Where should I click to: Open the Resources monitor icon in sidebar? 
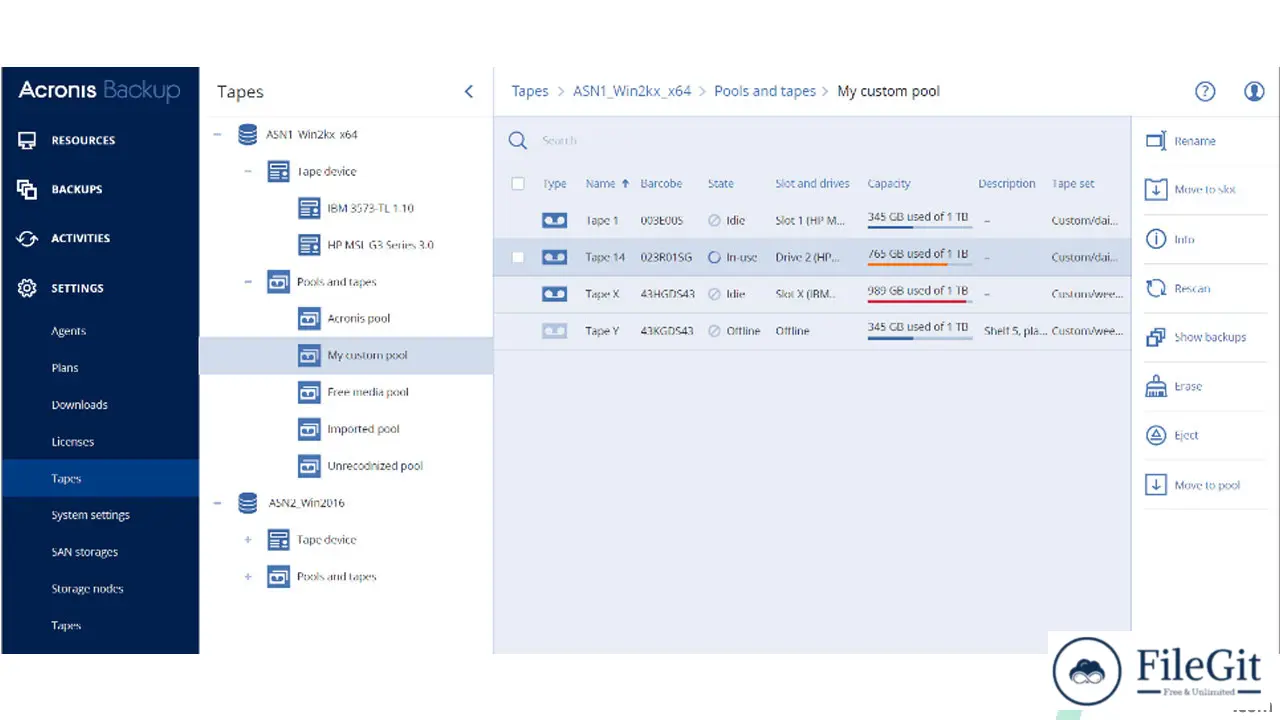[28, 140]
